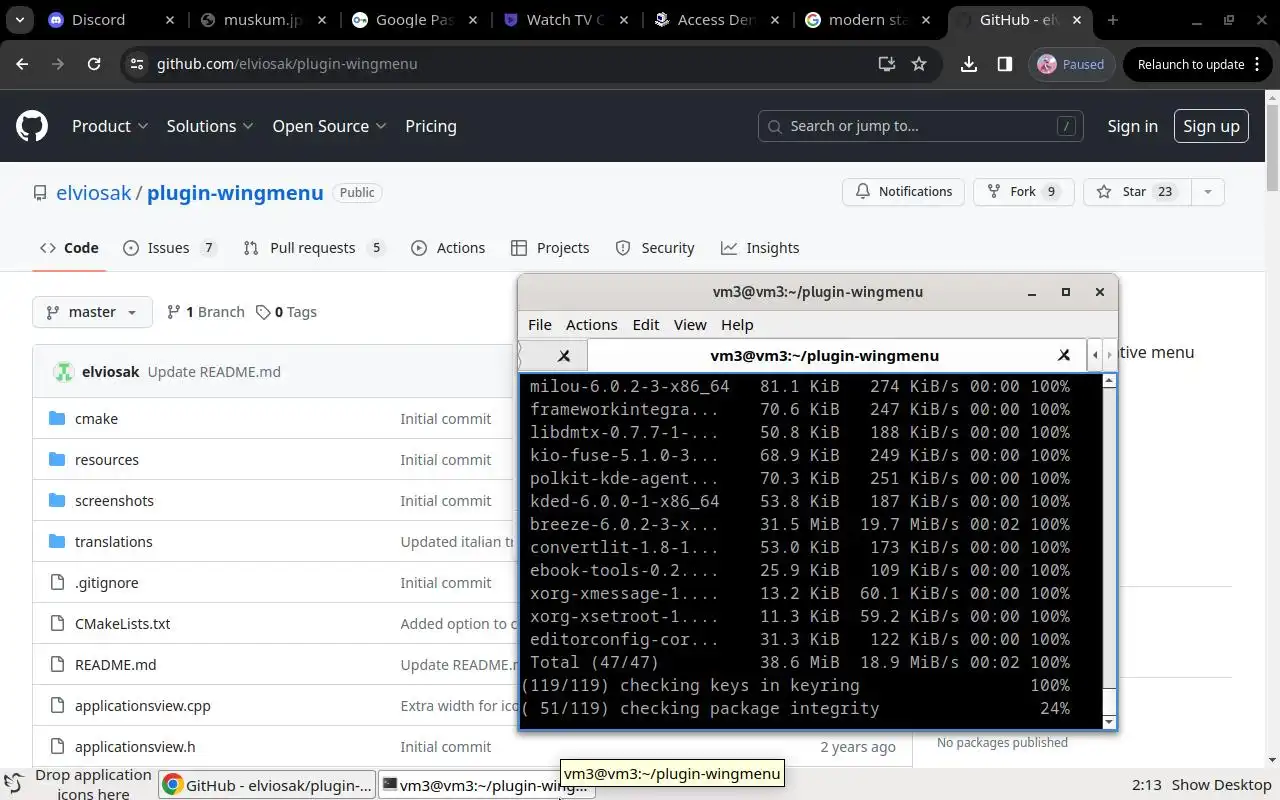Screen dimensions: 1280x800
Task: Click the 1 Branch link
Action: (205, 312)
